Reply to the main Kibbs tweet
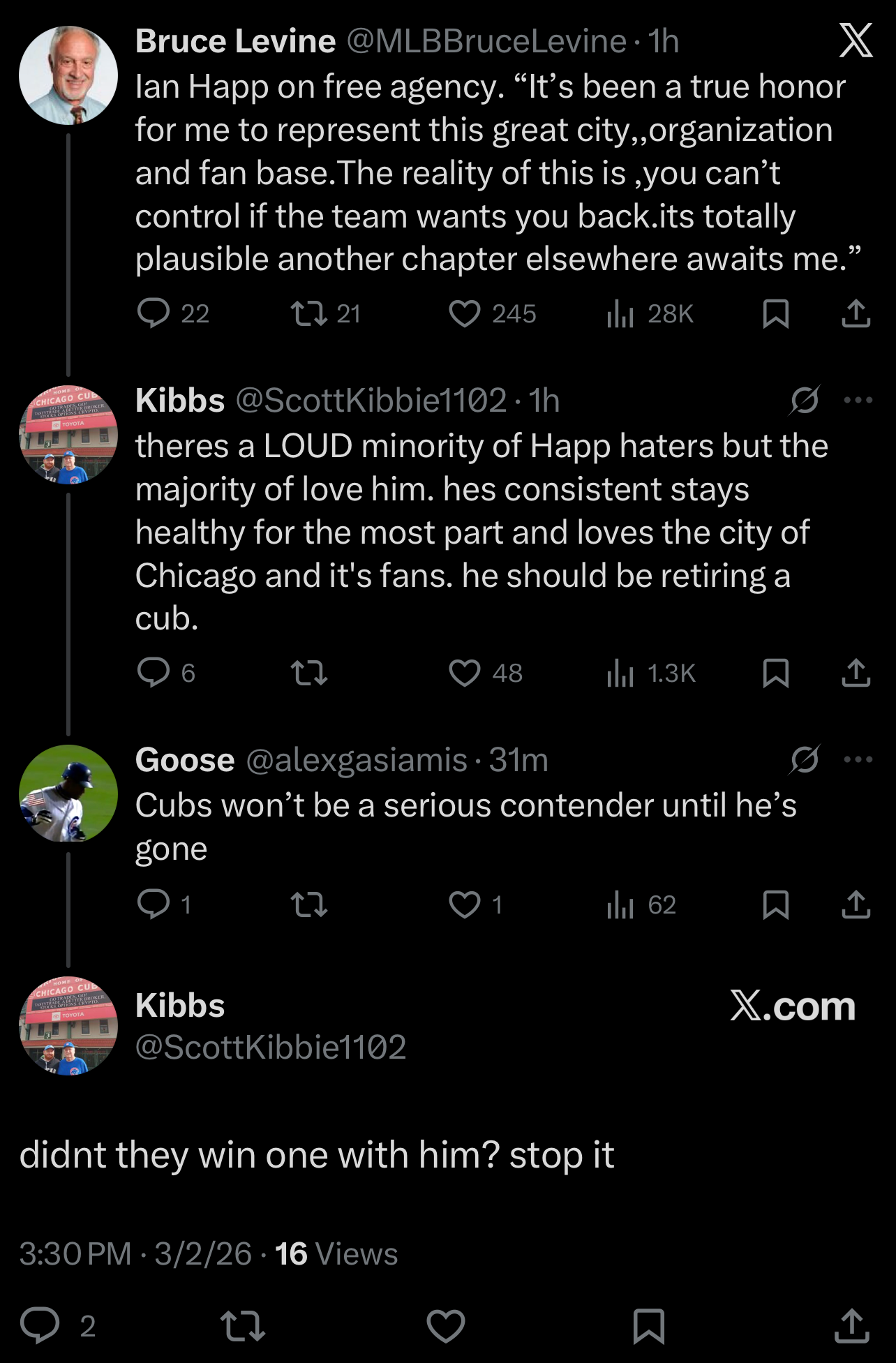Viewport: 896px width, 1363px height. 40,1326
